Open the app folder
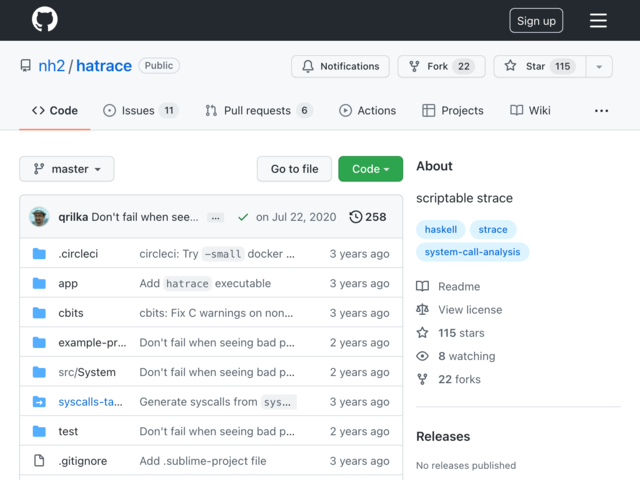 [x=68, y=283]
